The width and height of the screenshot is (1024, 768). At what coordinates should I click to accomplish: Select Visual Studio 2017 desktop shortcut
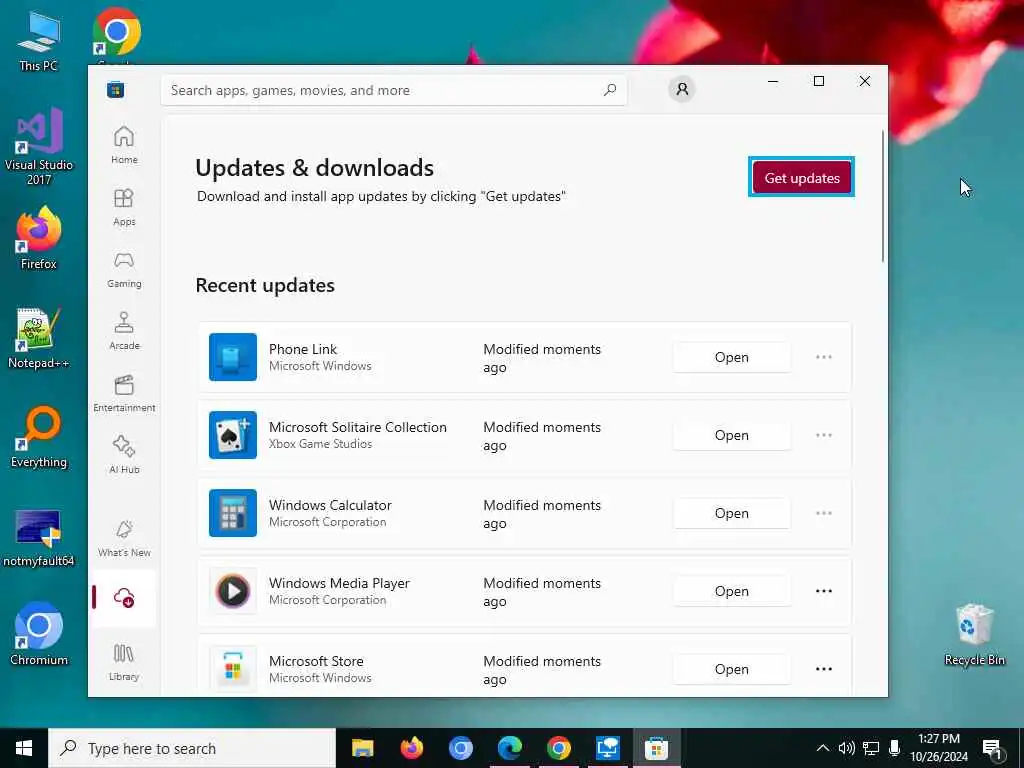click(x=39, y=146)
